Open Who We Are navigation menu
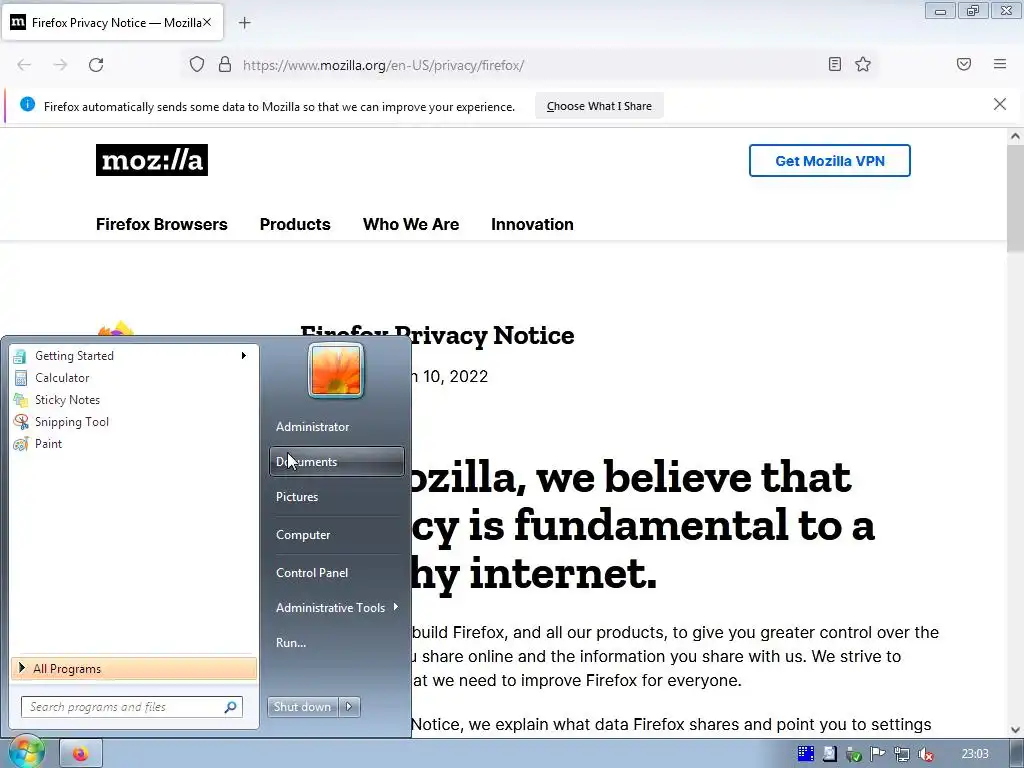Viewport: 1024px width, 768px height. pyautogui.click(x=411, y=224)
